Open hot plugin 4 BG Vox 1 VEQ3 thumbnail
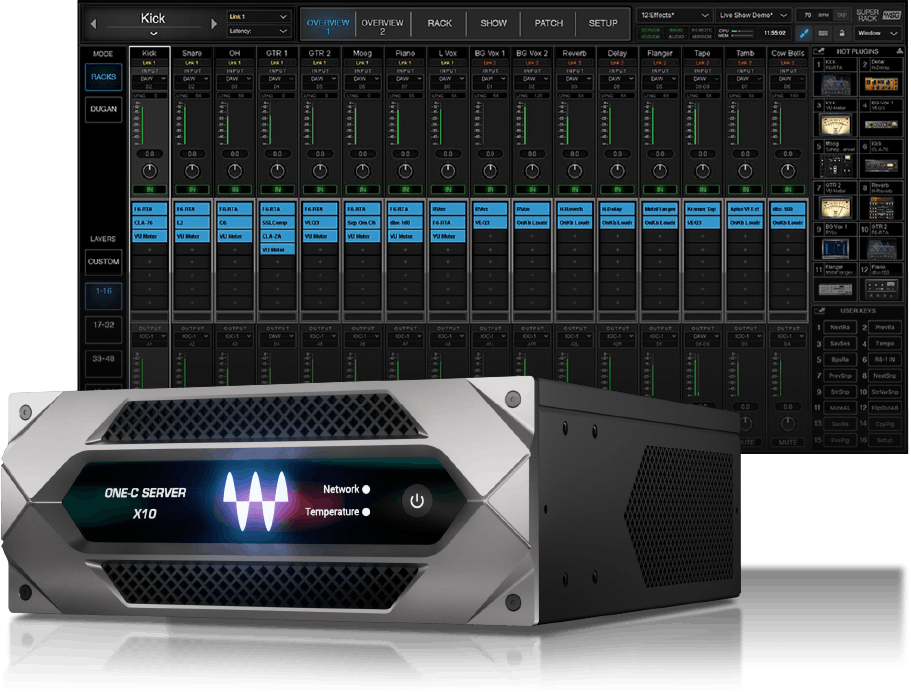 click(881, 124)
